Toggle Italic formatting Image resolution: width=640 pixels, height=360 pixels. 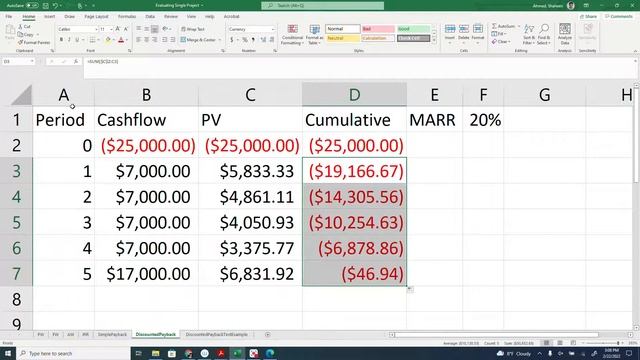tap(69, 40)
